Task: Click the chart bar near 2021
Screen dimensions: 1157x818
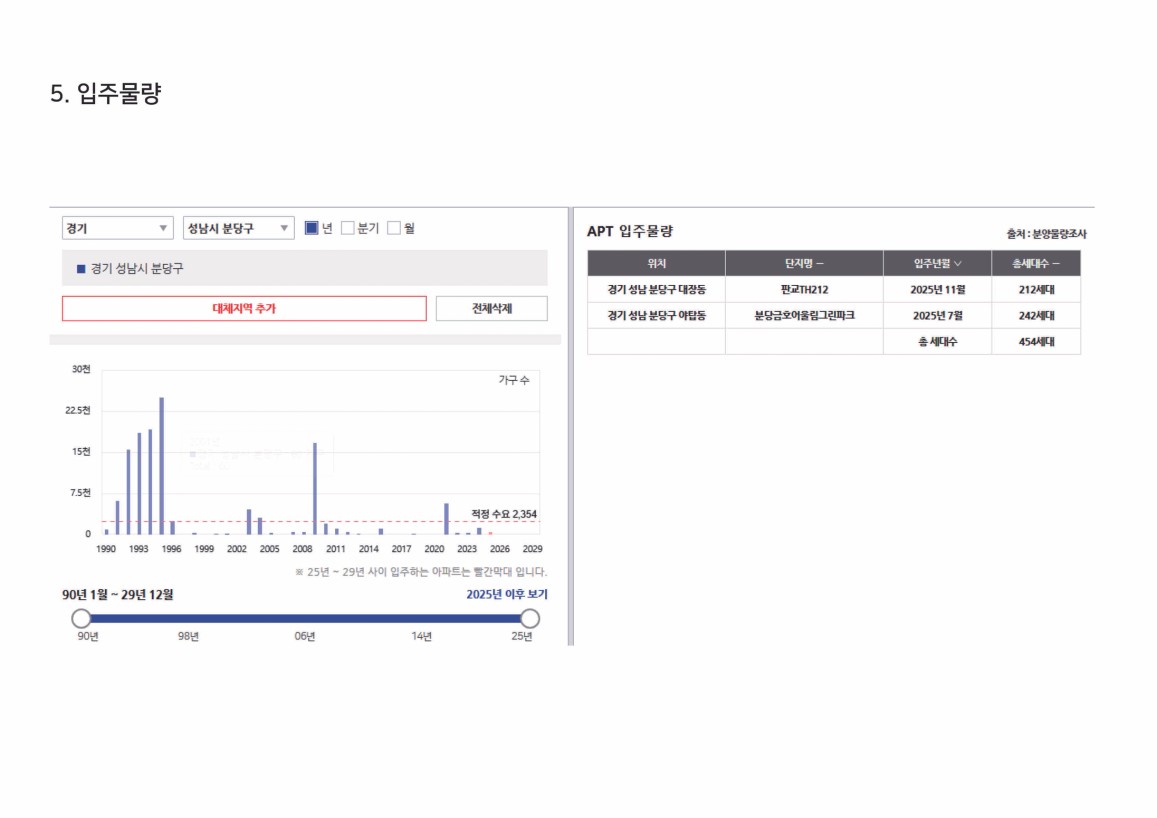Action: 446,519
